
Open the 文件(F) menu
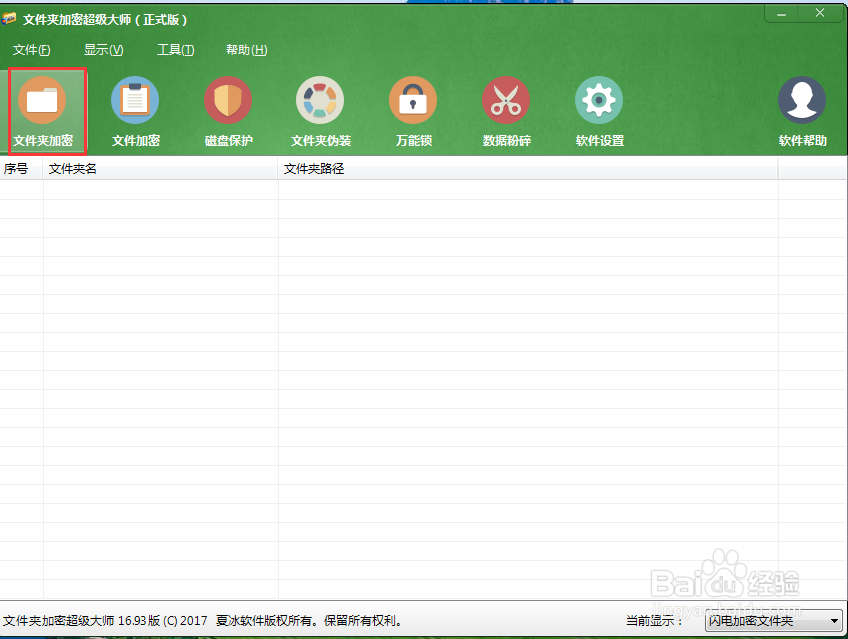pyautogui.click(x=31, y=50)
